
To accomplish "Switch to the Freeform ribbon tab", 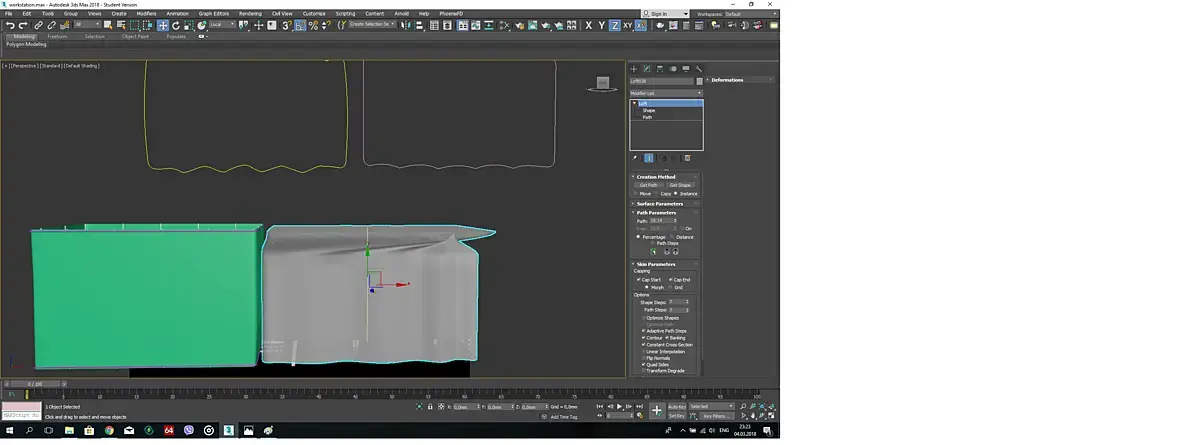I will [x=58, y=36].
